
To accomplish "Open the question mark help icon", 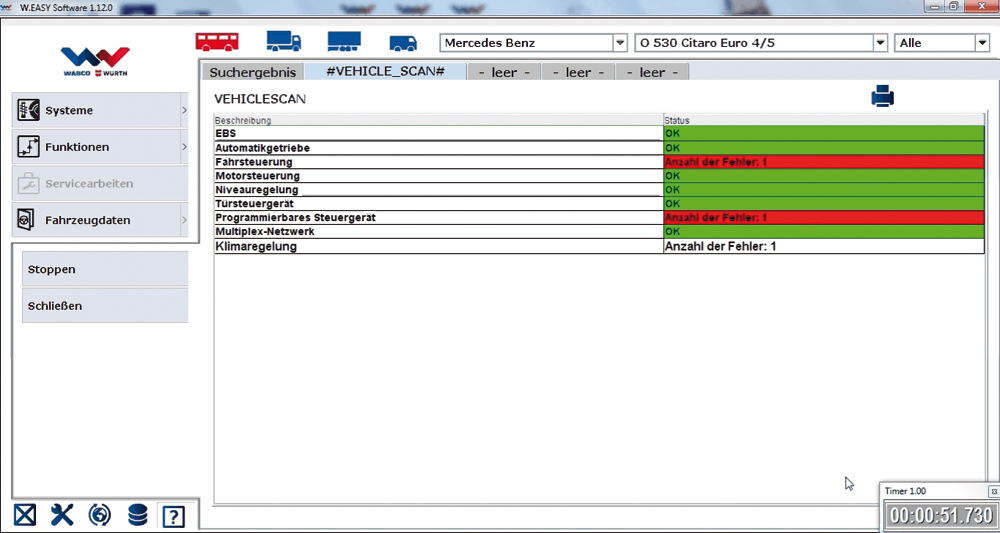I will coord(174,516).
